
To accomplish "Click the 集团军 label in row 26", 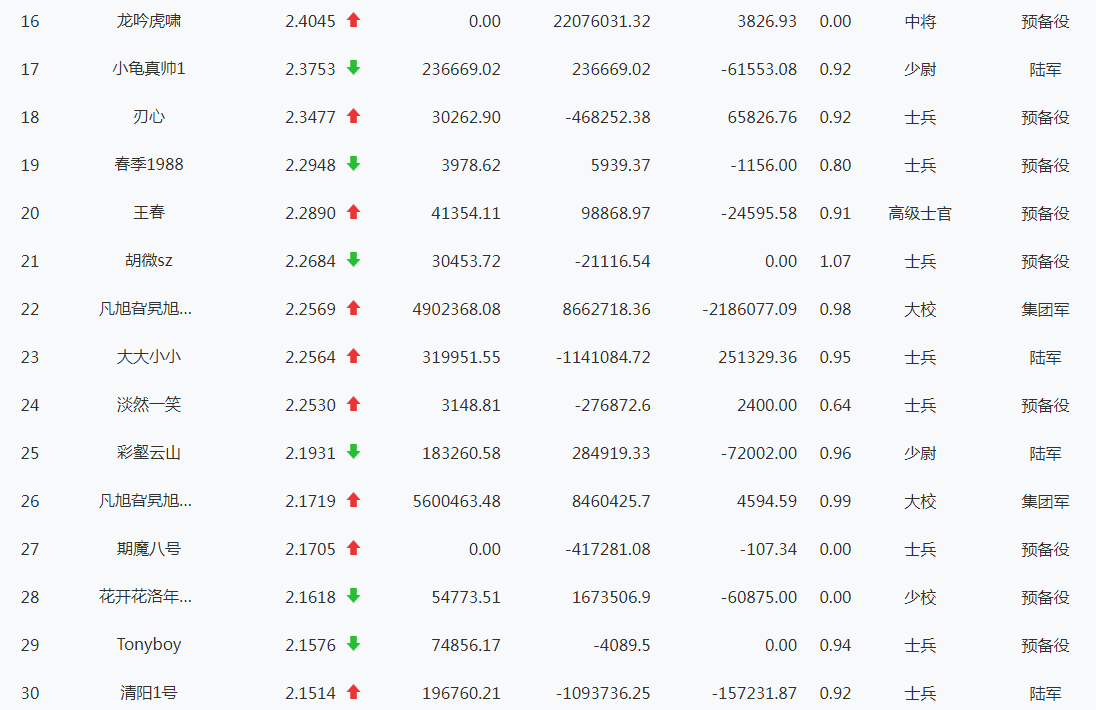I will click(x=1045, y=501).
